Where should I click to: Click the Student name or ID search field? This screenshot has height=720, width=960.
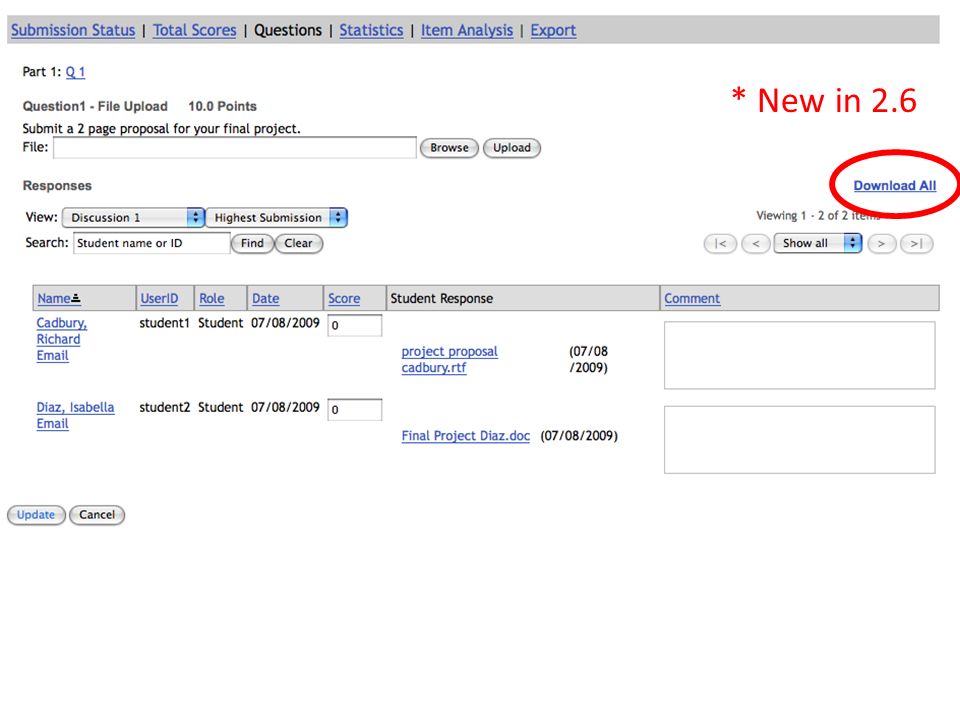pyautogui.click(x=151, y=243)
